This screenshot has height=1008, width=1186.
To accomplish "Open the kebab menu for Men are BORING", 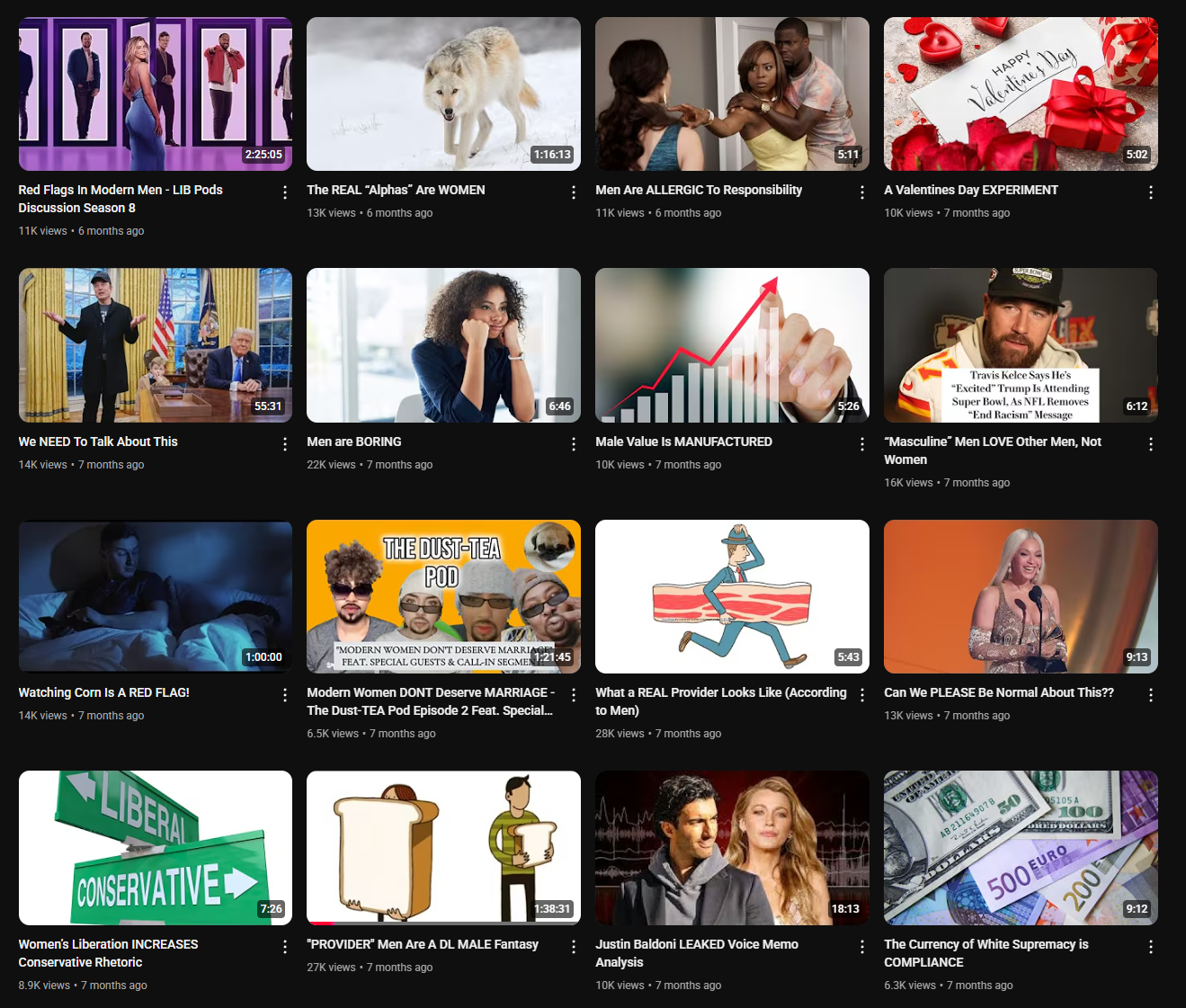I will pos(574,444).
